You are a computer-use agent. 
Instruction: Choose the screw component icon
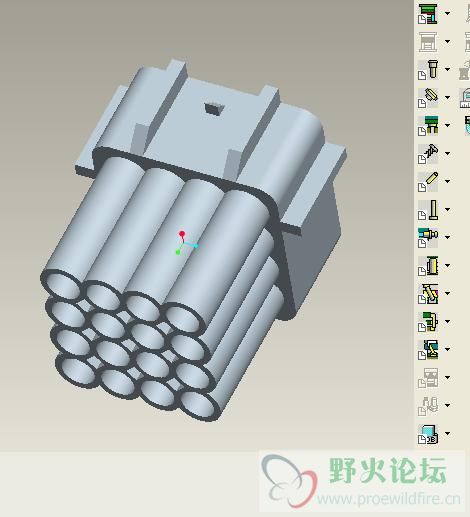(428, 153)
